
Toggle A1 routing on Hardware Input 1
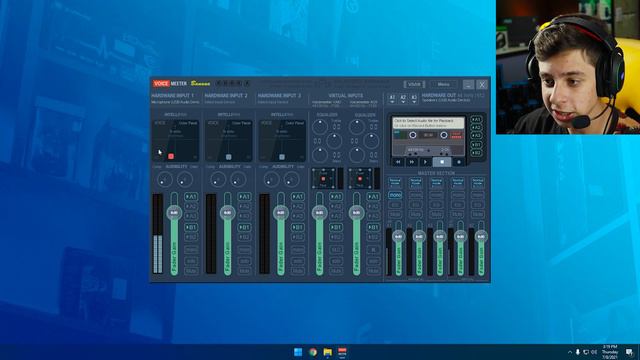pyautogui.click(x=191, y=196)
